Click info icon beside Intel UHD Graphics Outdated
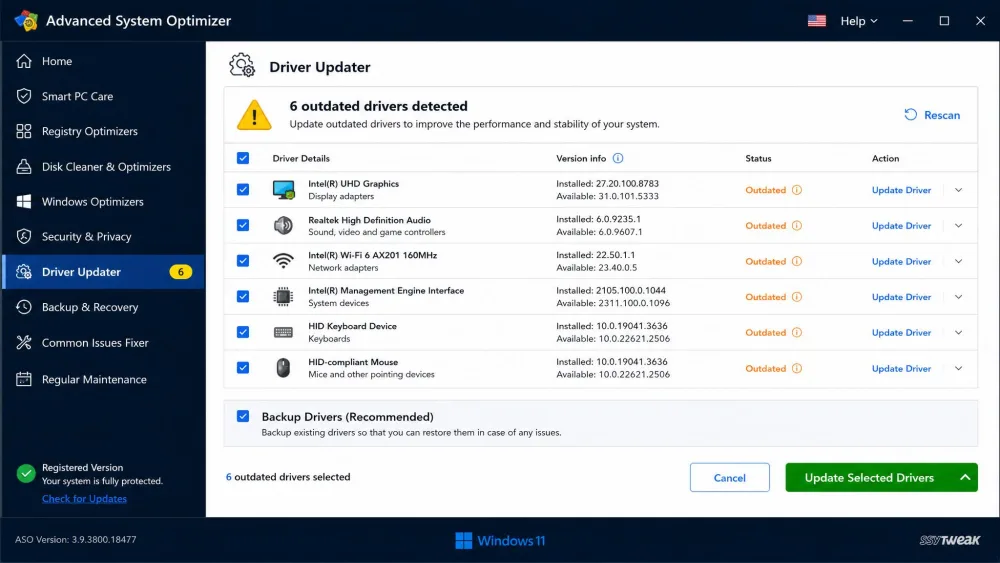This screenshot has width=1000, height=563. click(x=797, y=190)
